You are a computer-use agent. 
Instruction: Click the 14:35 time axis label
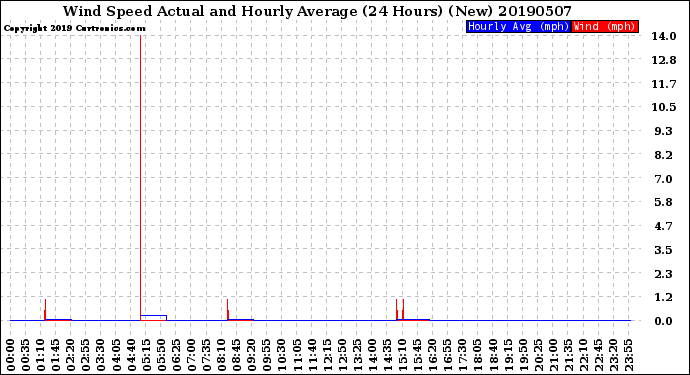[388, 355]
